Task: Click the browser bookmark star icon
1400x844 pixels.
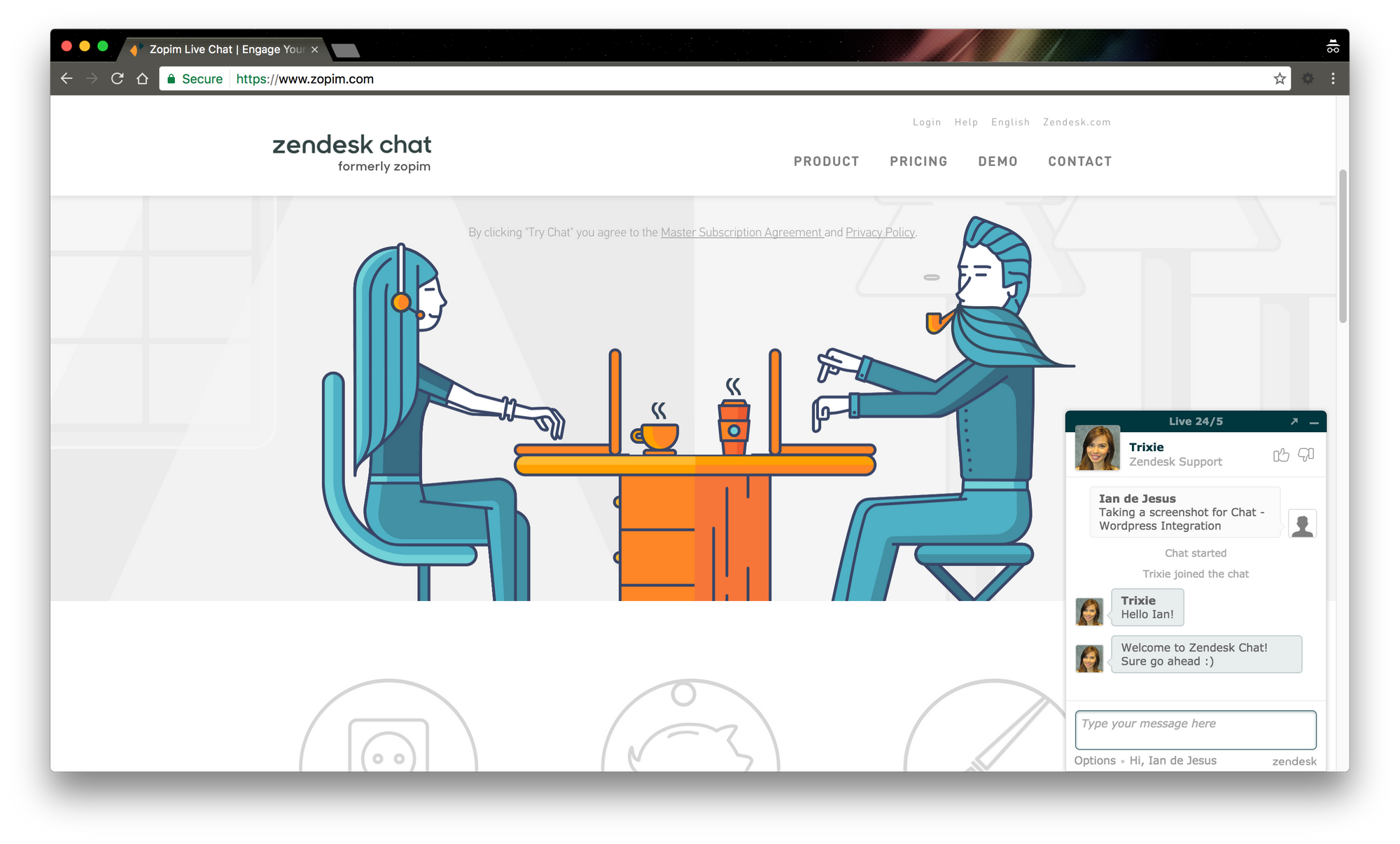Action: pyautogui.click(x=1280, y=79)
